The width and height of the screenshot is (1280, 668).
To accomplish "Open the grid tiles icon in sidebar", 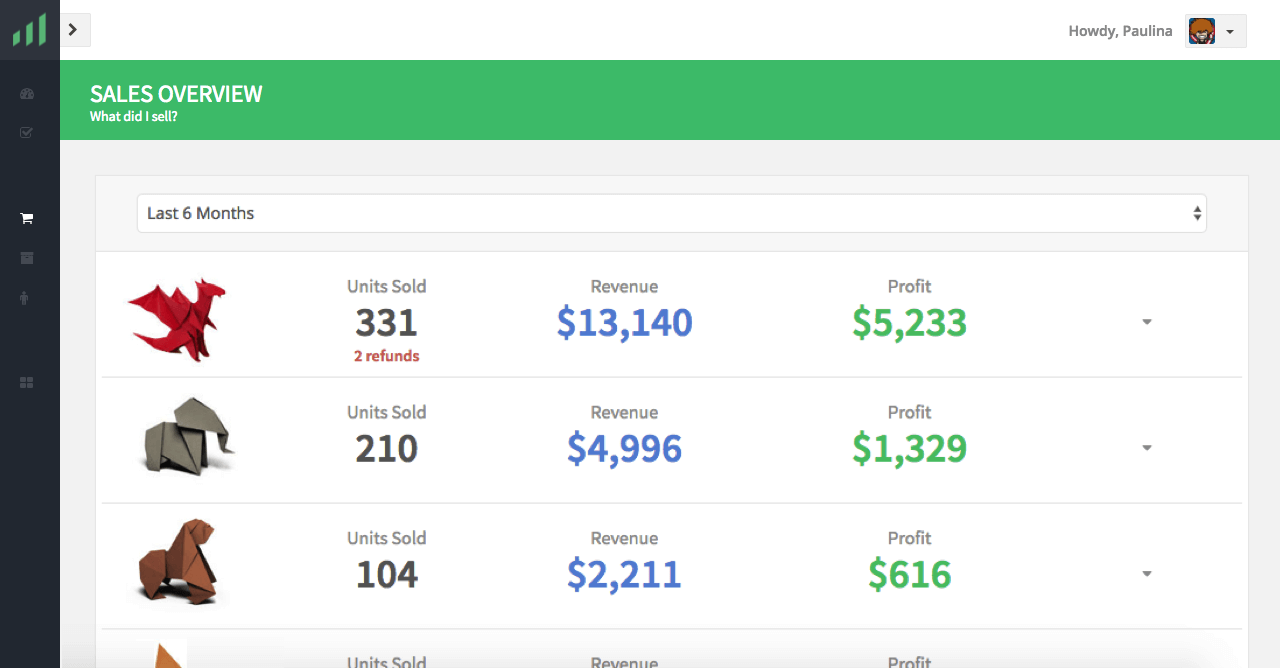I will pos(27,383).
